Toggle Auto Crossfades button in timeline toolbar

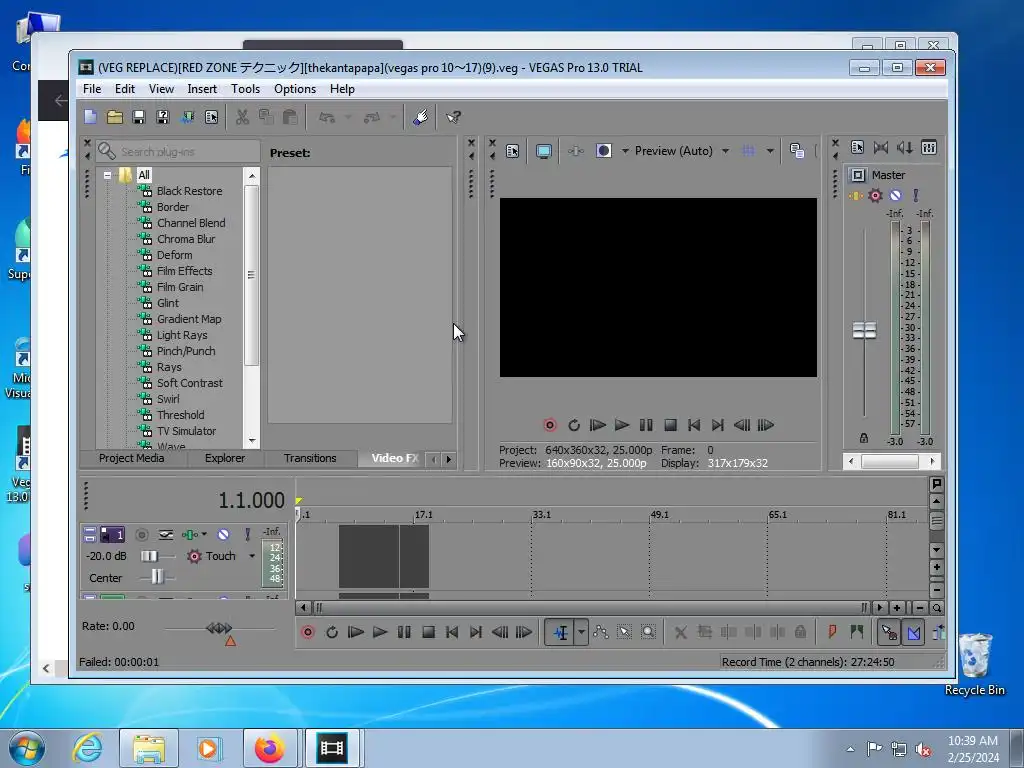click(x=914, y=632)
